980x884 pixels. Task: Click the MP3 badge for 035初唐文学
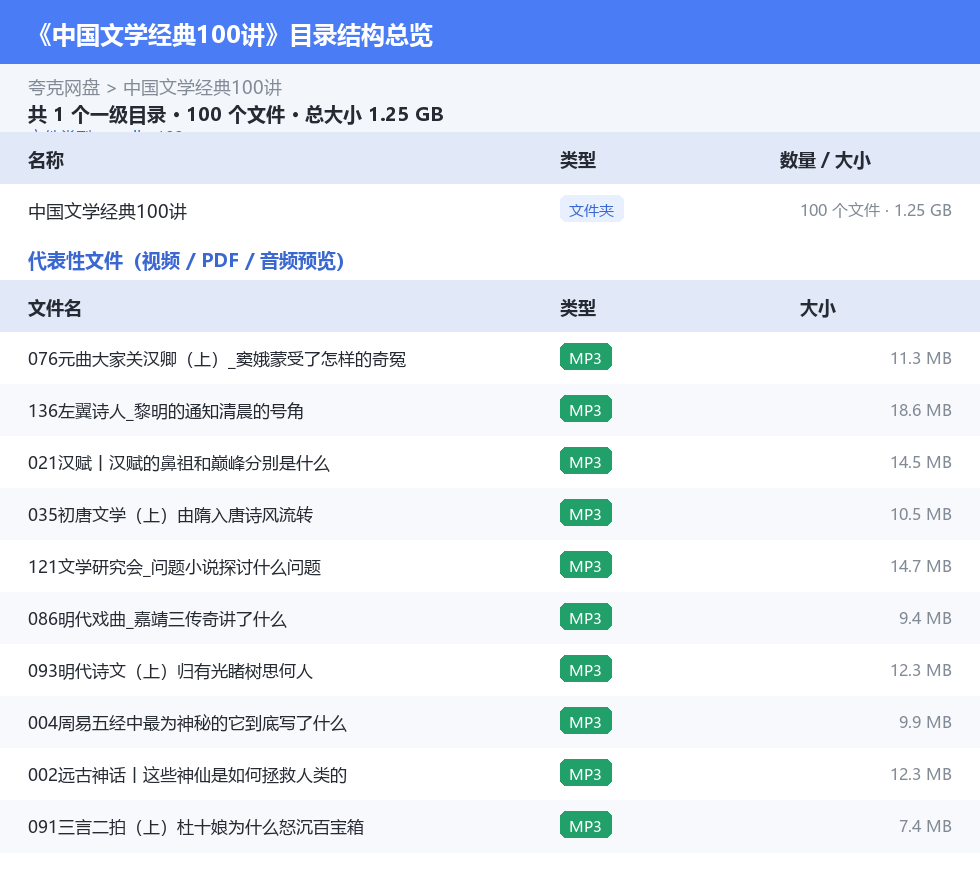tap(586, 513)
